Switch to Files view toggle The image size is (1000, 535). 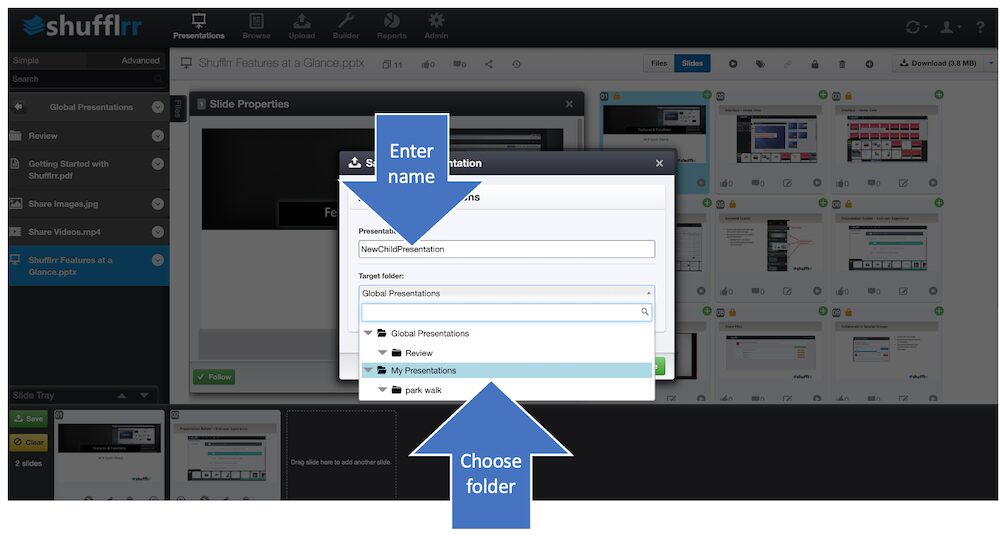click(659, 63)
